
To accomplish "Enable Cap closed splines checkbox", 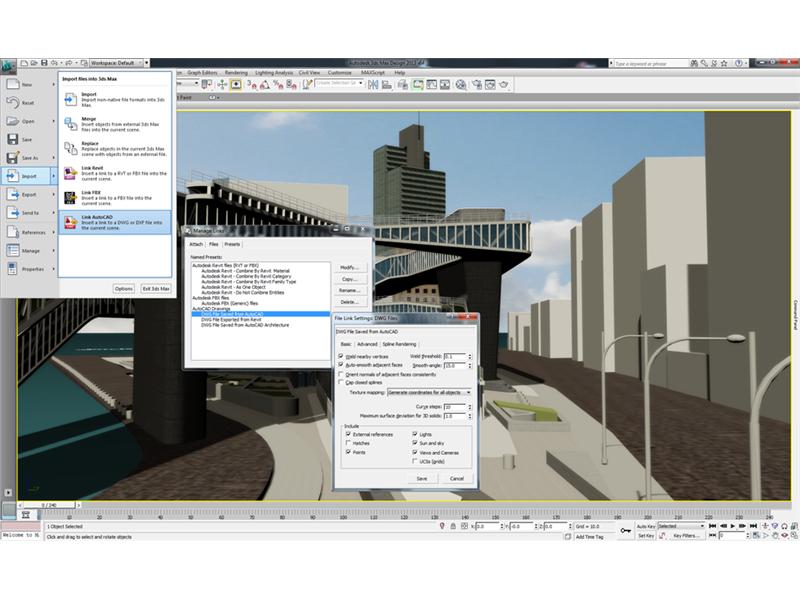I will click(x=341, y=382).
